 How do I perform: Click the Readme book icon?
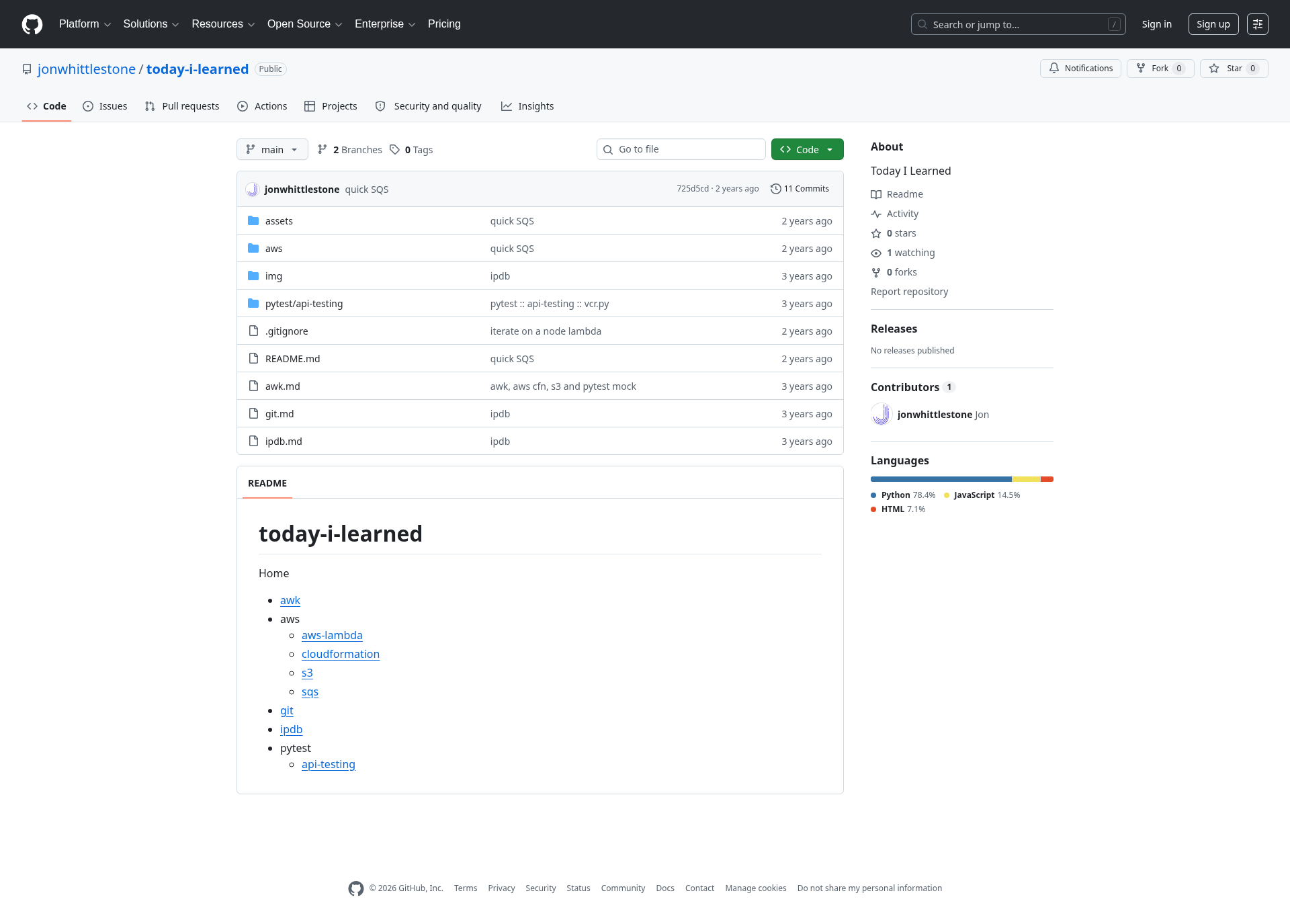click(876, 194)
